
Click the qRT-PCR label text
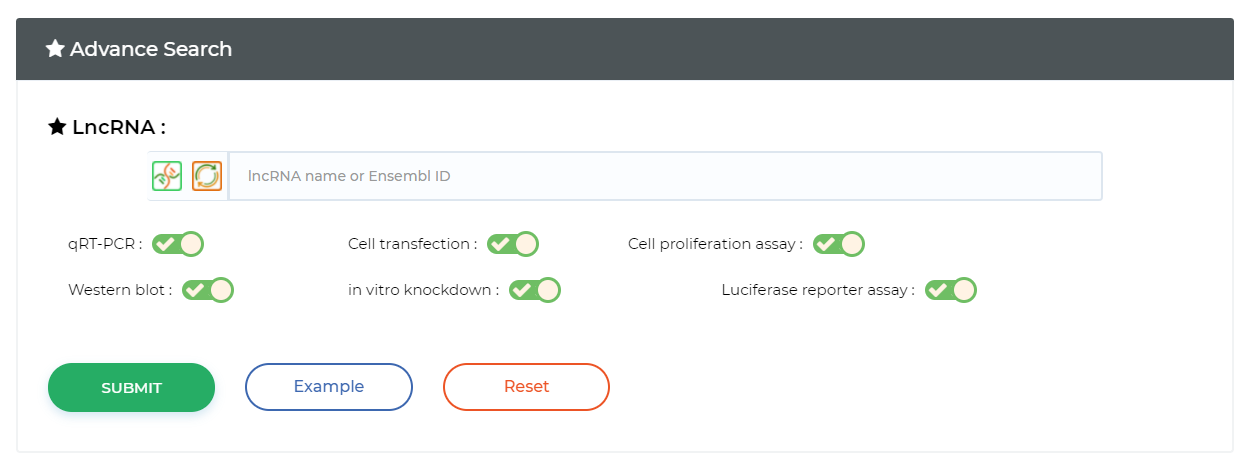click(104, 244)
